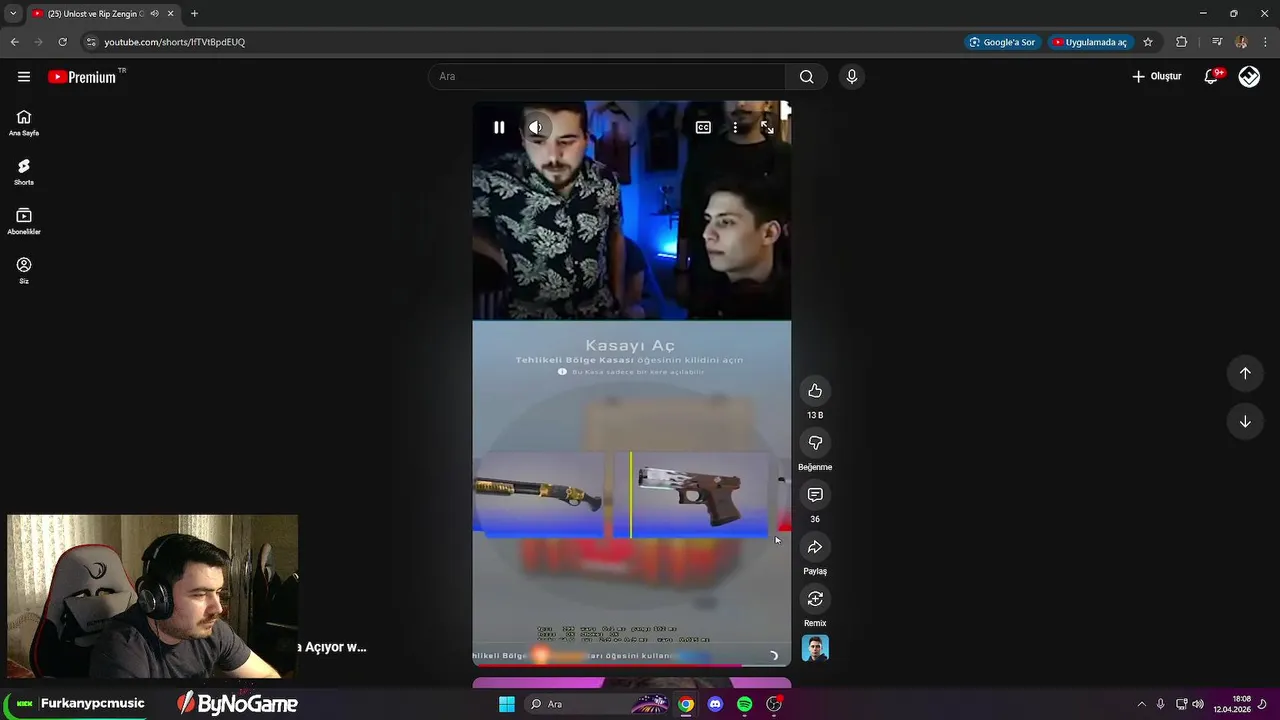The image size is (1280, 720).
Task: Go back in browser history
Action: [14, 42]
